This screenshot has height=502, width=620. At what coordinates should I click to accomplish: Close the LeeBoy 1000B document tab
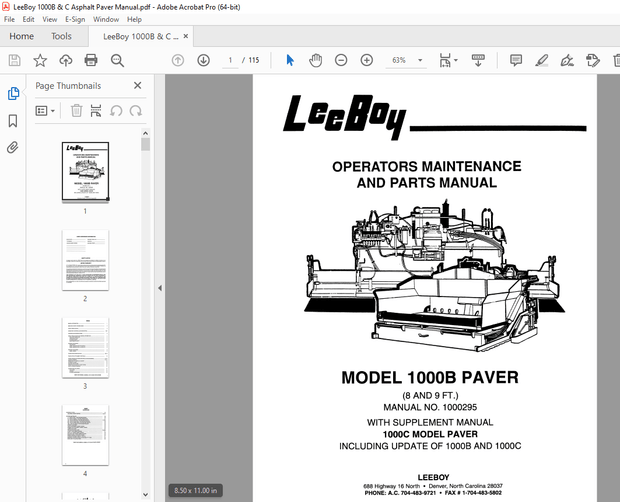186,36
